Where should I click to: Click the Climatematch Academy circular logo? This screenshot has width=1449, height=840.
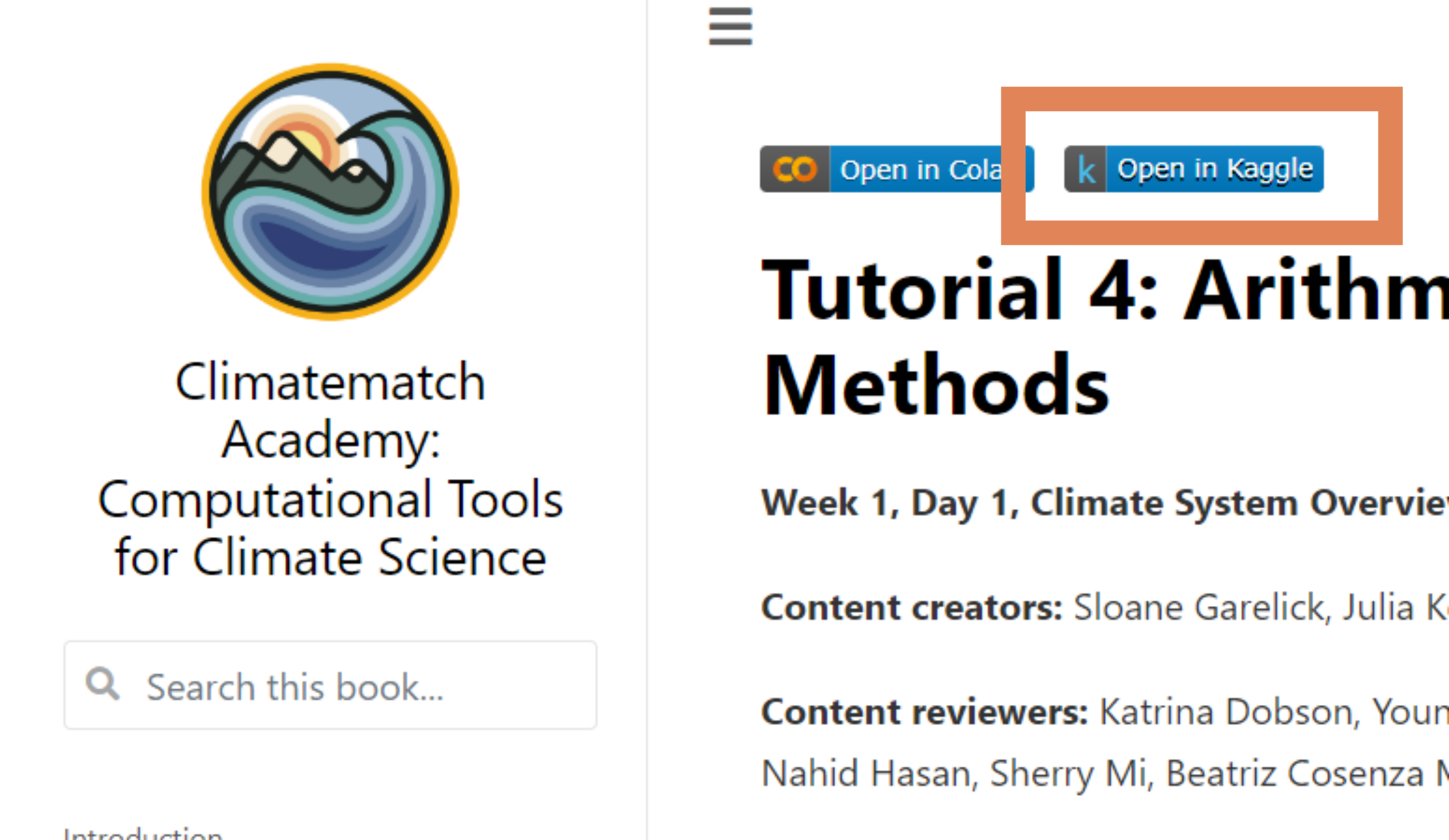tap(330, 192)
